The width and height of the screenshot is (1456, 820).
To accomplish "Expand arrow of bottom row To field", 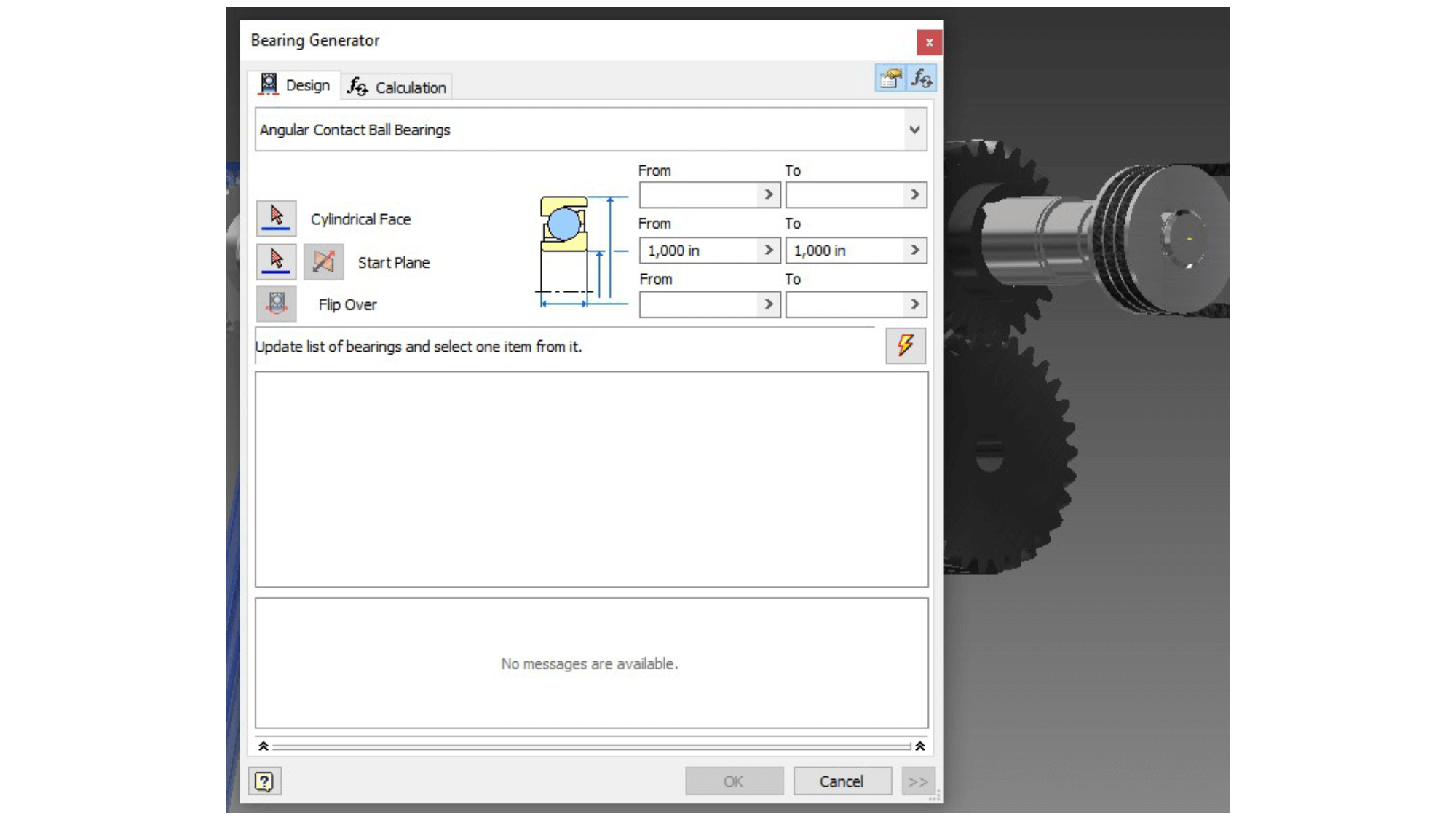I will point(915,304).
